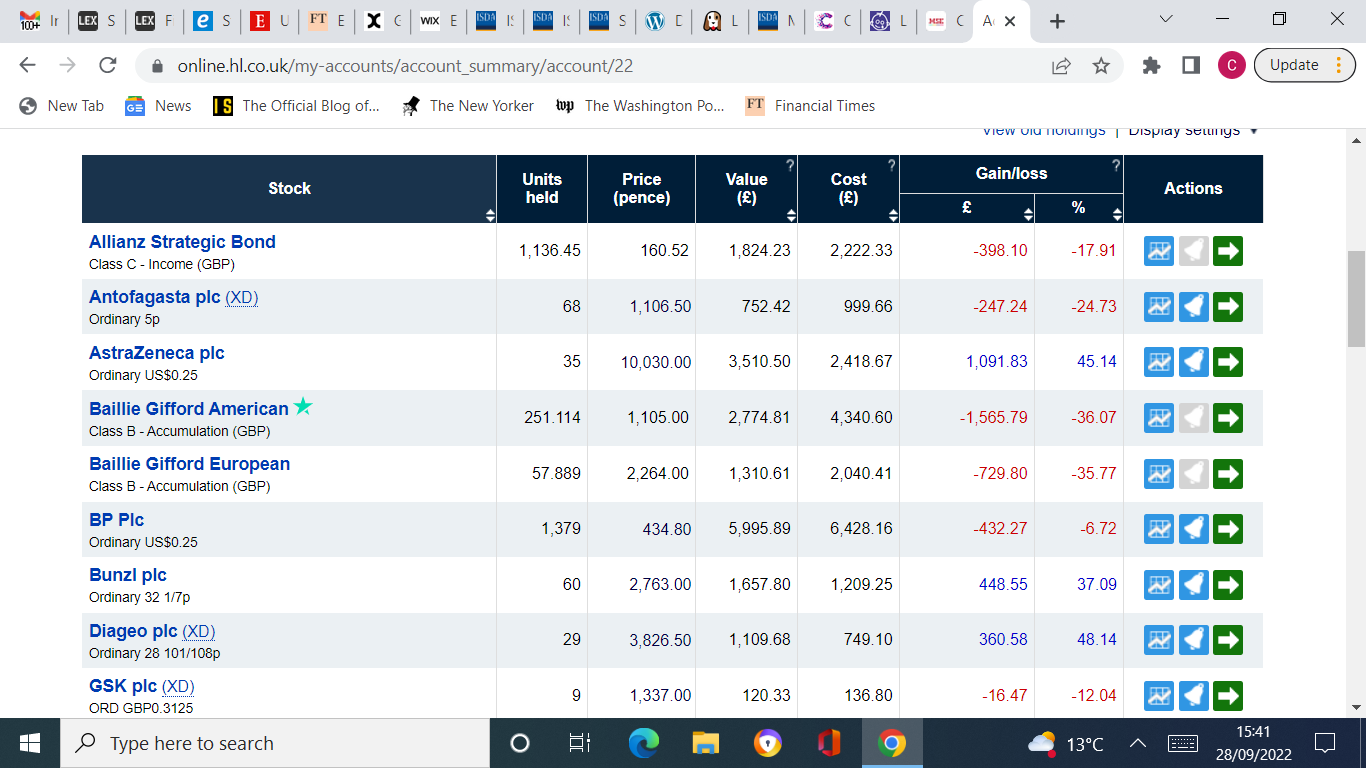Open the chart icon for AstraZeneca plc
Image resolution: width=1366 pixels, height=768 pixels.
[x=1159, y=362]
